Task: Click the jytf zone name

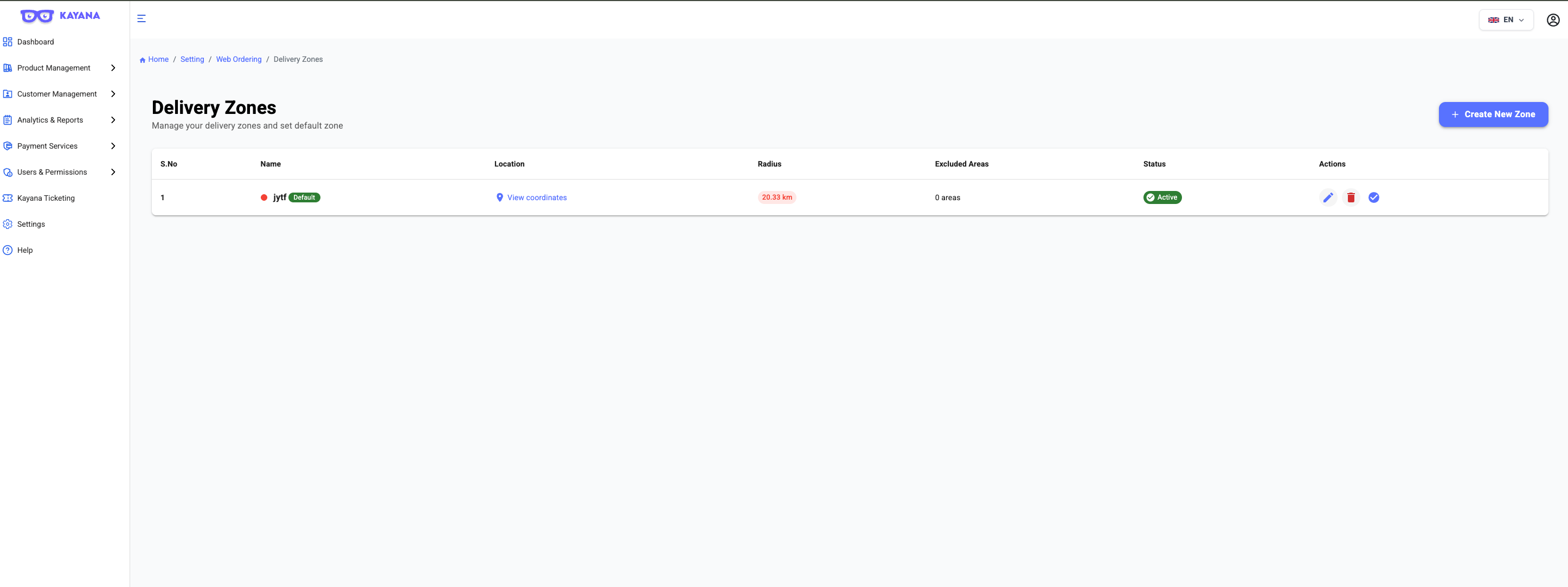Action: pyautogui.click(x=279, y=197)
